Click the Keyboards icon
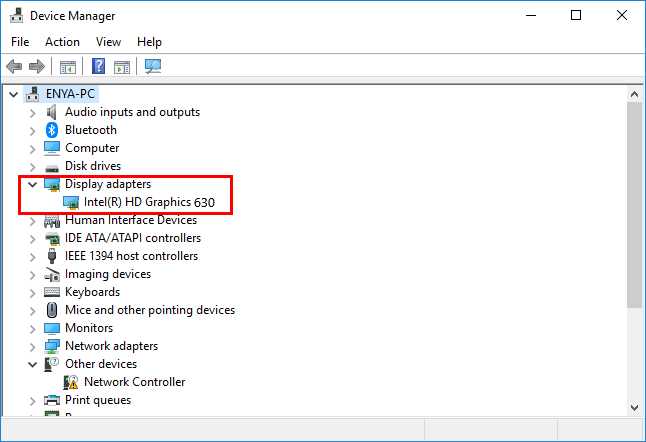 pos(52,292)
